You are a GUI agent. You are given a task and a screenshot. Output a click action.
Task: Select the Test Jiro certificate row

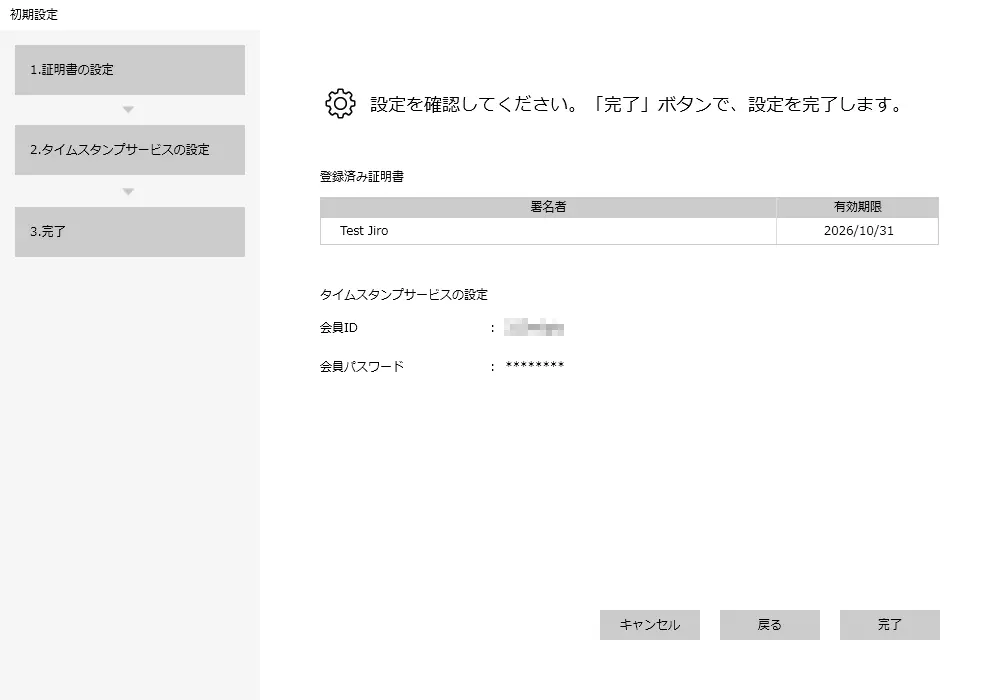pyautogui.click(x=548, y=231)
